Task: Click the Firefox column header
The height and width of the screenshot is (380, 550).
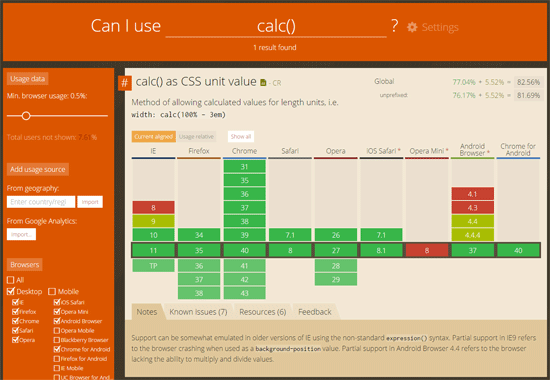Action: 199,151
